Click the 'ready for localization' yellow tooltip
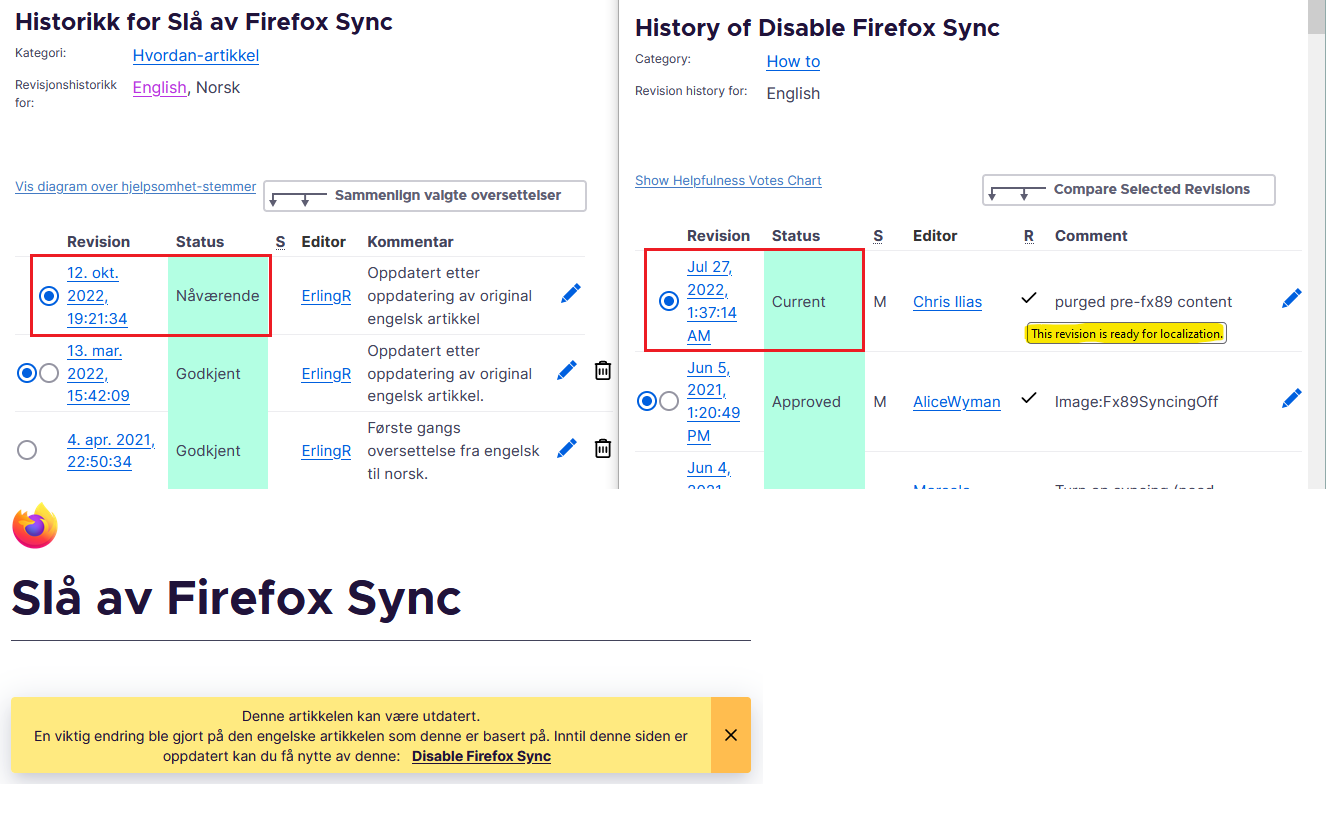 (x=1126, y=334)
